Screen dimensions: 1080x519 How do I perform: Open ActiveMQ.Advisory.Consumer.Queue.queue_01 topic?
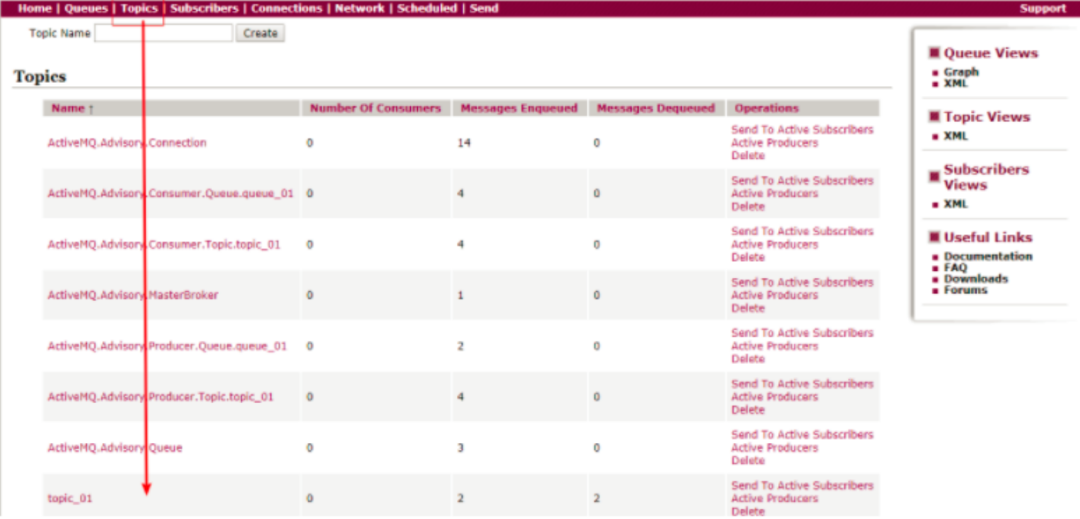(170, 193)
